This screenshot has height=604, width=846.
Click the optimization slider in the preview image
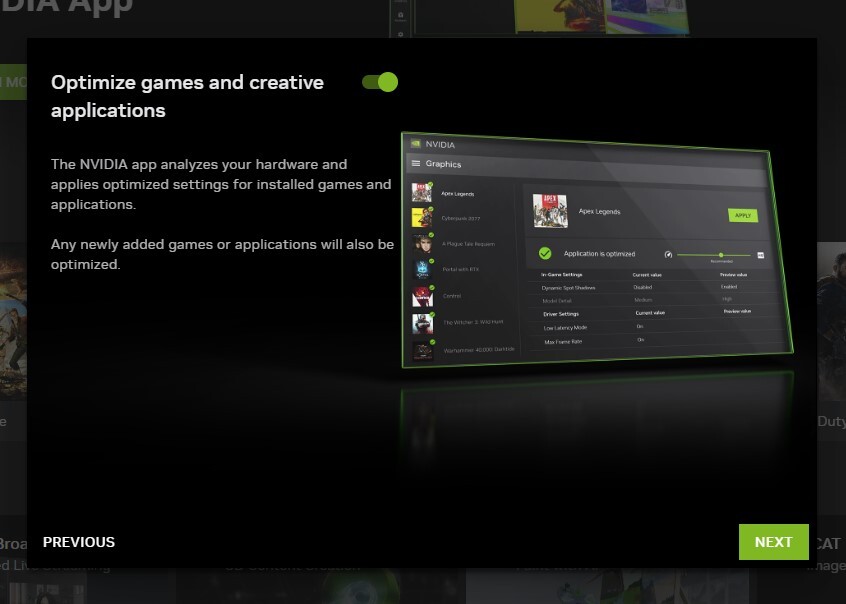[x=713, y=255]
